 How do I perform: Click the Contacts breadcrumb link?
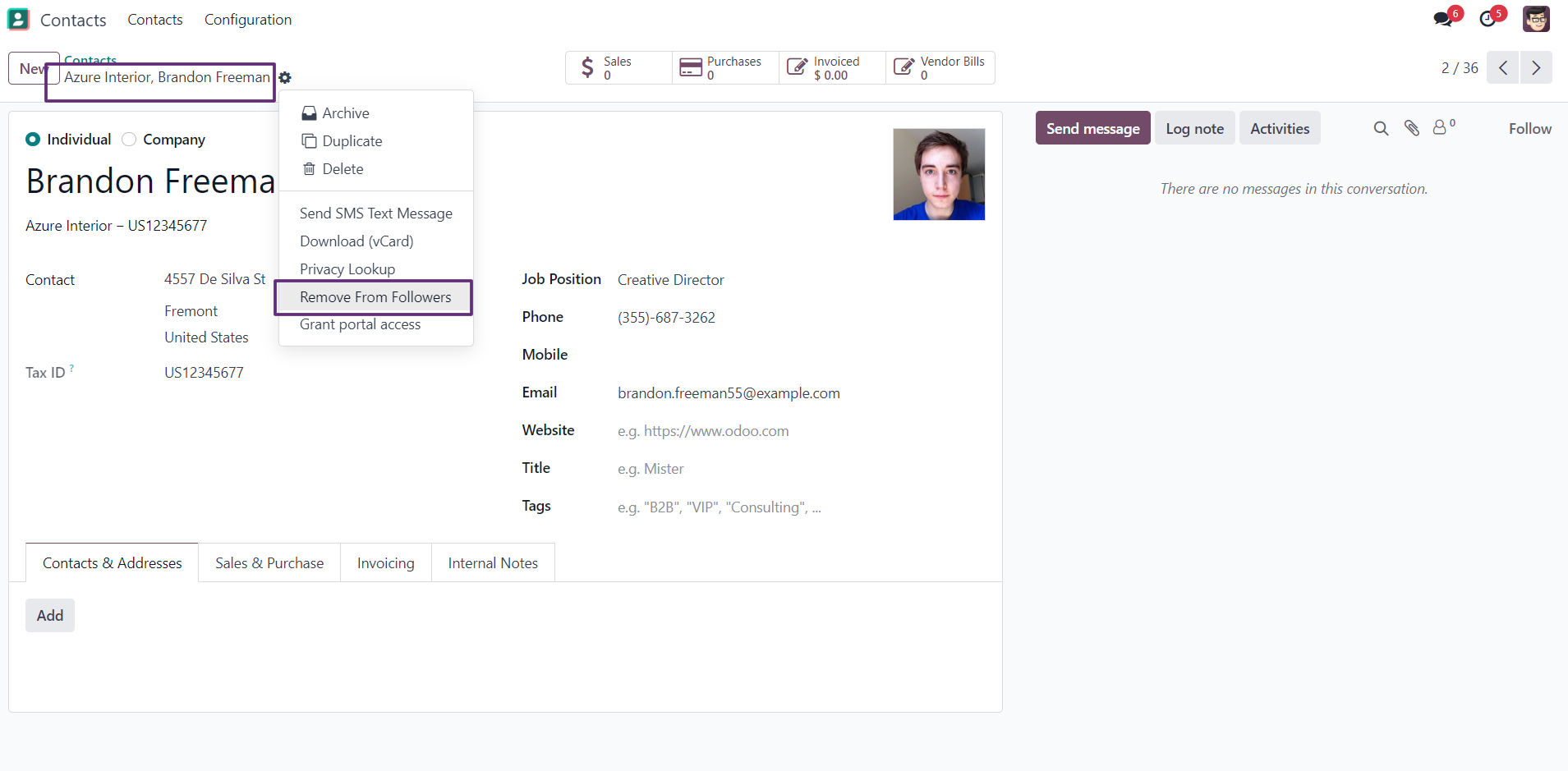click(x=90, y=59)
